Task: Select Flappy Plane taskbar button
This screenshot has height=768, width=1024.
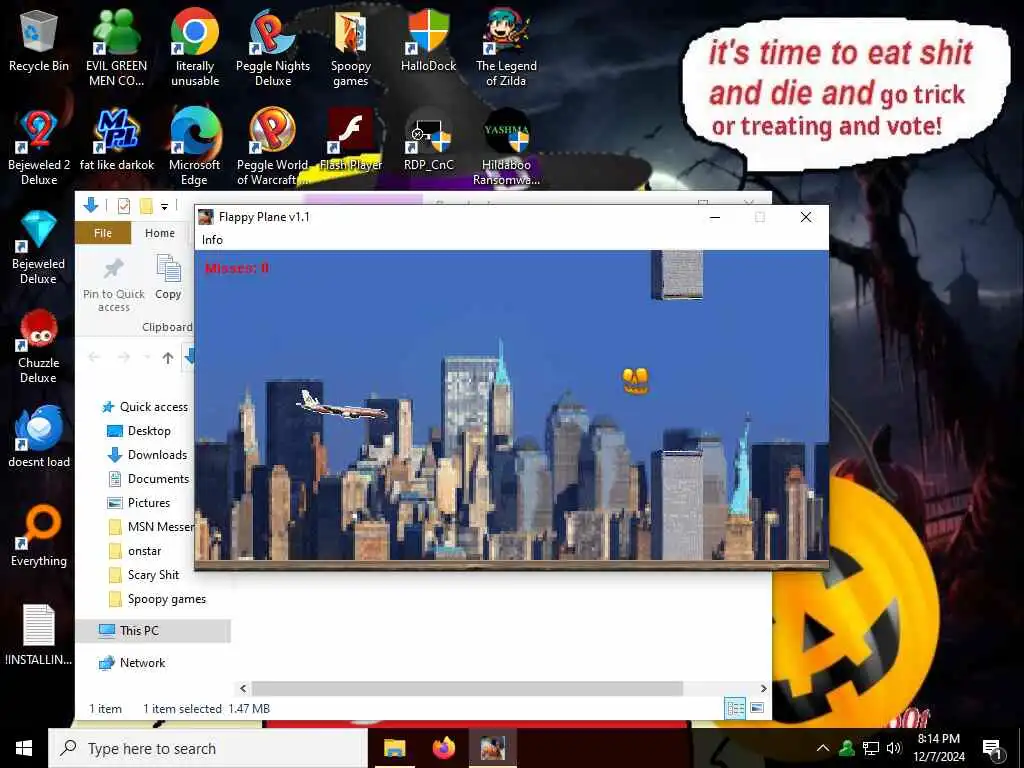Action: tap(493, 748)
